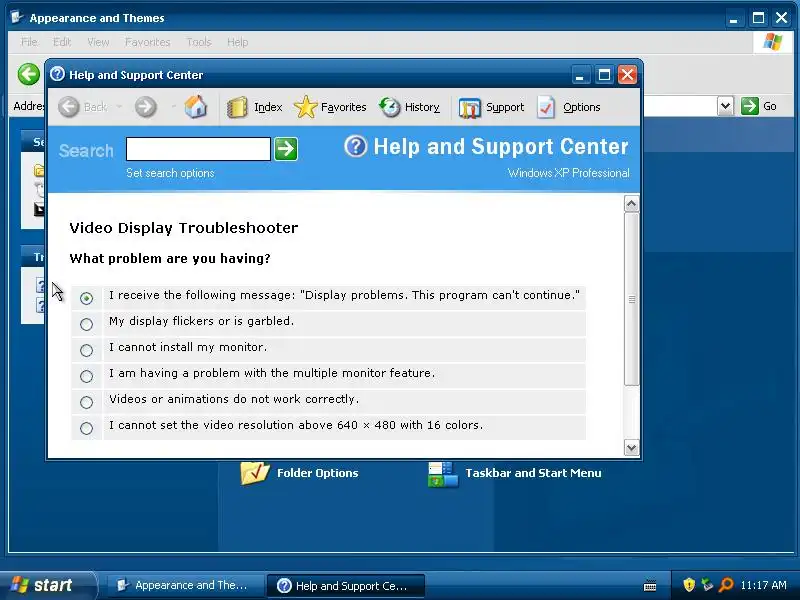Expand the address bar dropdown
The image size is (800, 600).
[x=726, y=106]
